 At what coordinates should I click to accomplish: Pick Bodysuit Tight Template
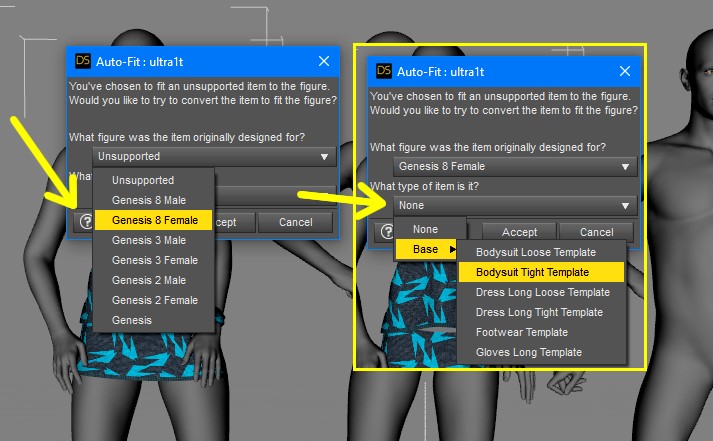[x=541, y=272]
